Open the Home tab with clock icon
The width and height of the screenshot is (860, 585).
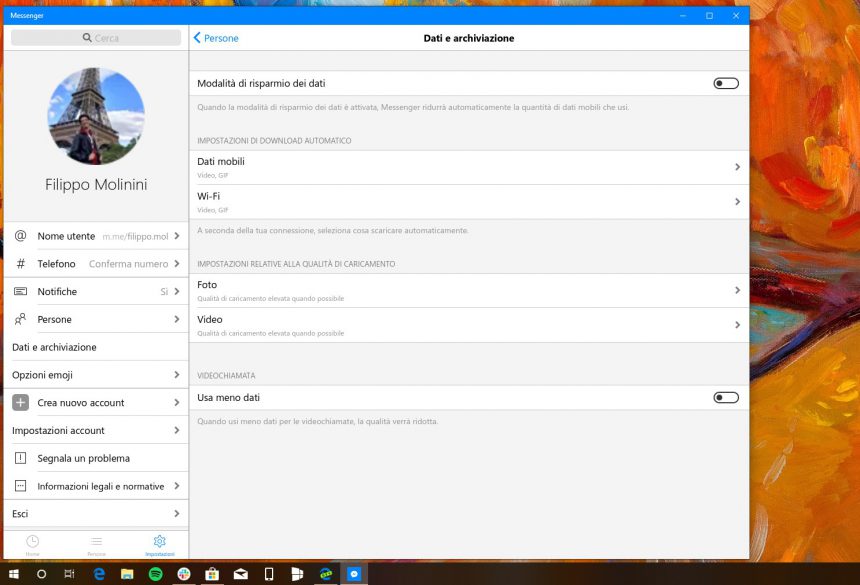32,545
